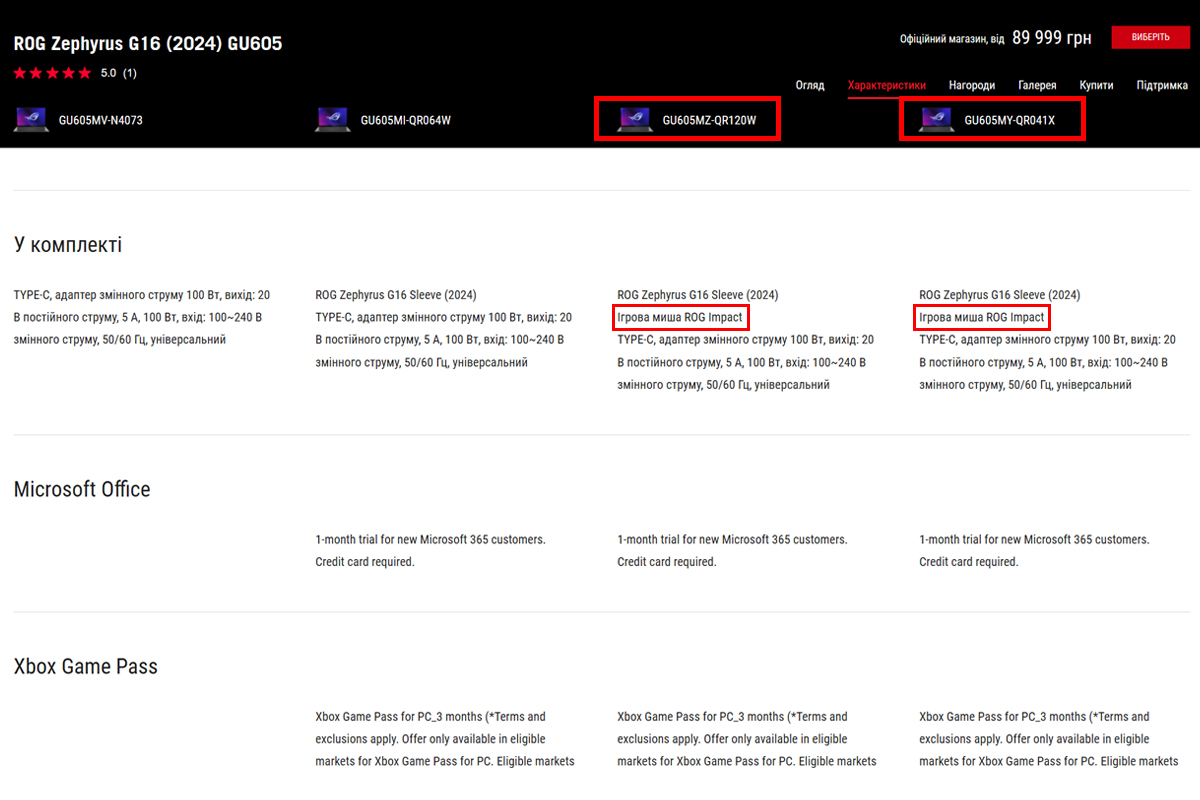Go to the Підтримка tab
The width and height of the screenshot is (1200, 800).
[x=1162, y=86]
